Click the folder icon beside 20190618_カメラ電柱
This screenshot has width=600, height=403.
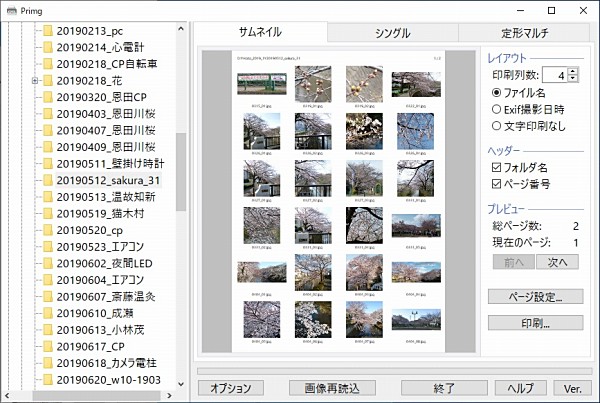pos(48,363)
